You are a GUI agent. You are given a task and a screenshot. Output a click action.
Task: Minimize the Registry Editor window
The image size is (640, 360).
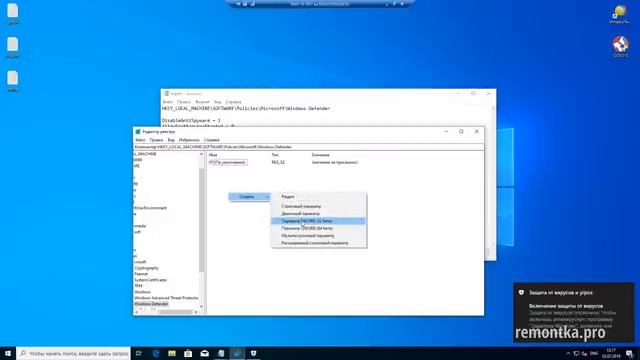pyautogui.click(x=446, y=131)
